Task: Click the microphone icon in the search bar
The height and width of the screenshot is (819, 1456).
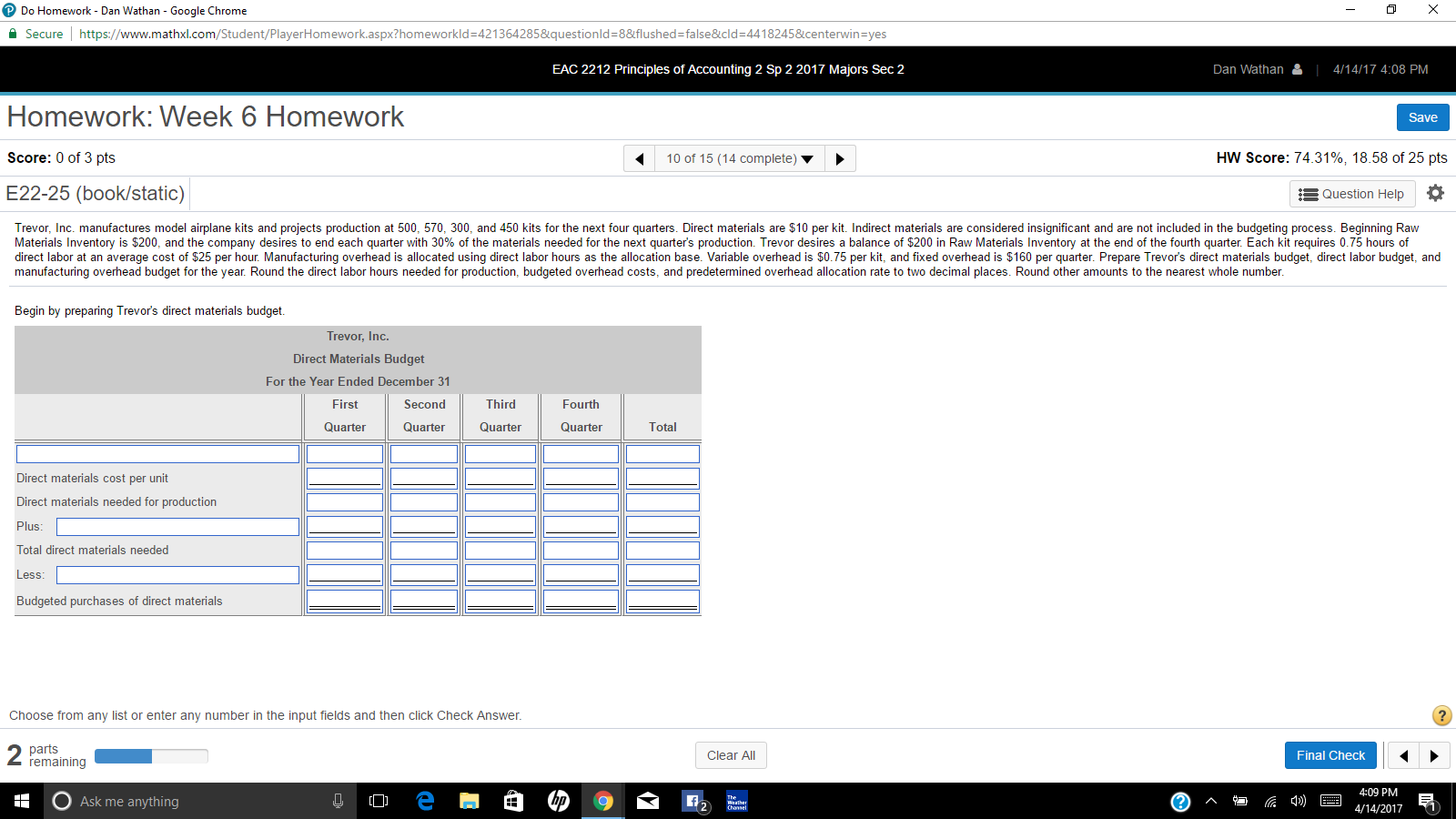Action: pos(338,801)
